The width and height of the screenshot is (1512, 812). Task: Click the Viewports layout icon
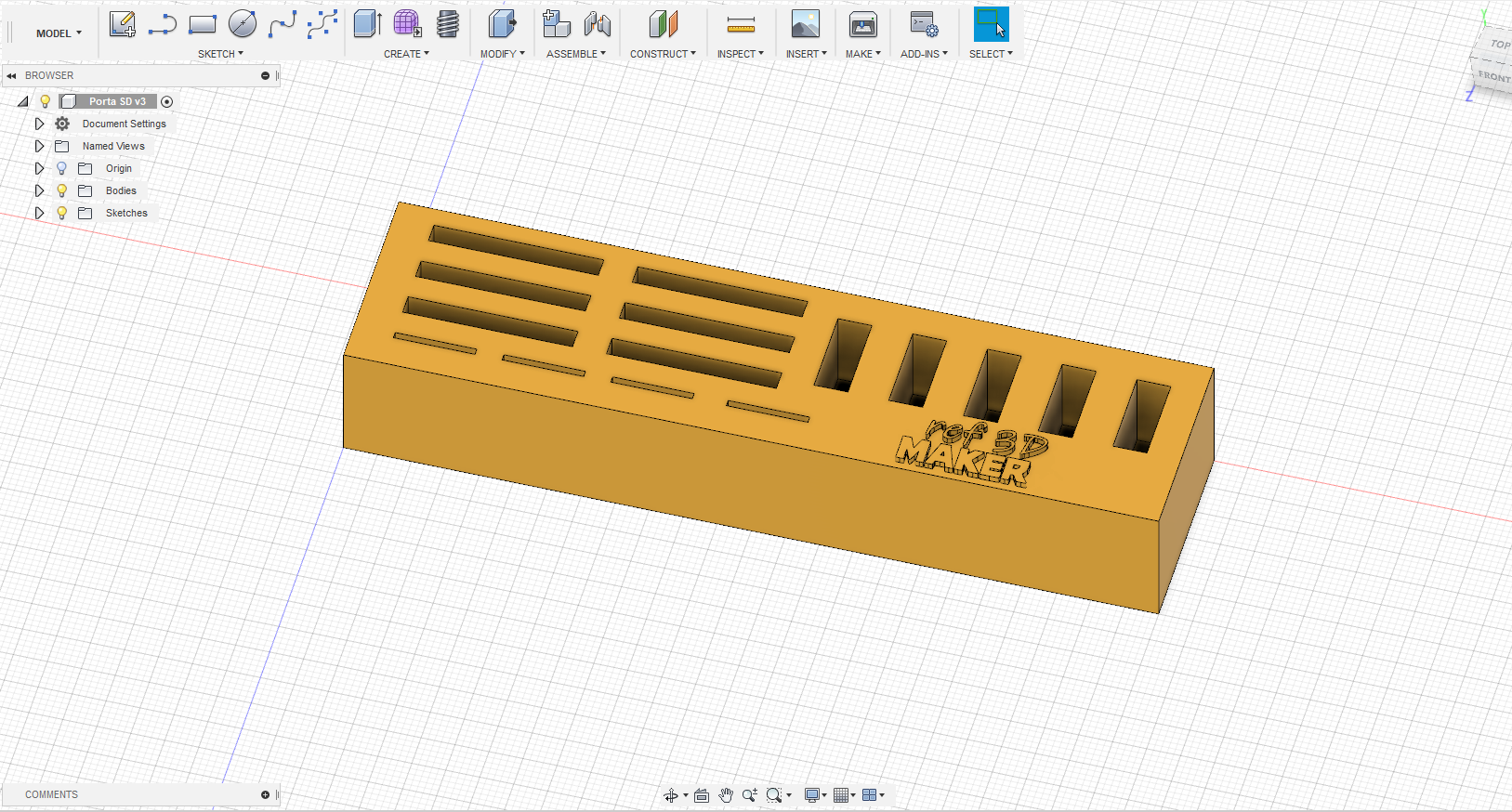click(x=870, y=795)
